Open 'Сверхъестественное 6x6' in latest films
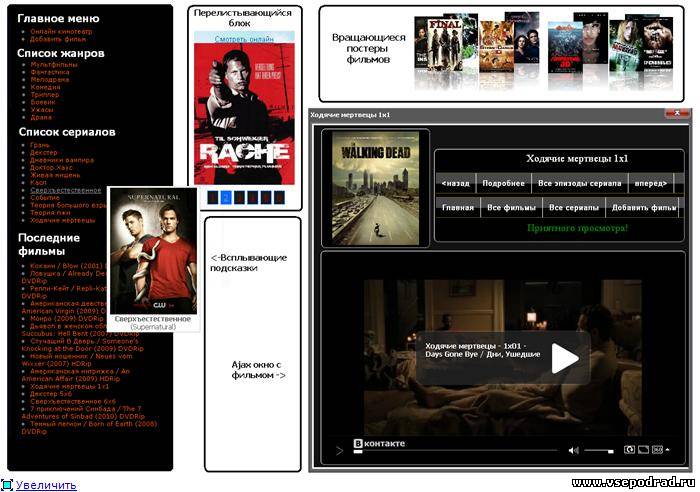Viewport: 700px width, 492px height. (73, 402)
